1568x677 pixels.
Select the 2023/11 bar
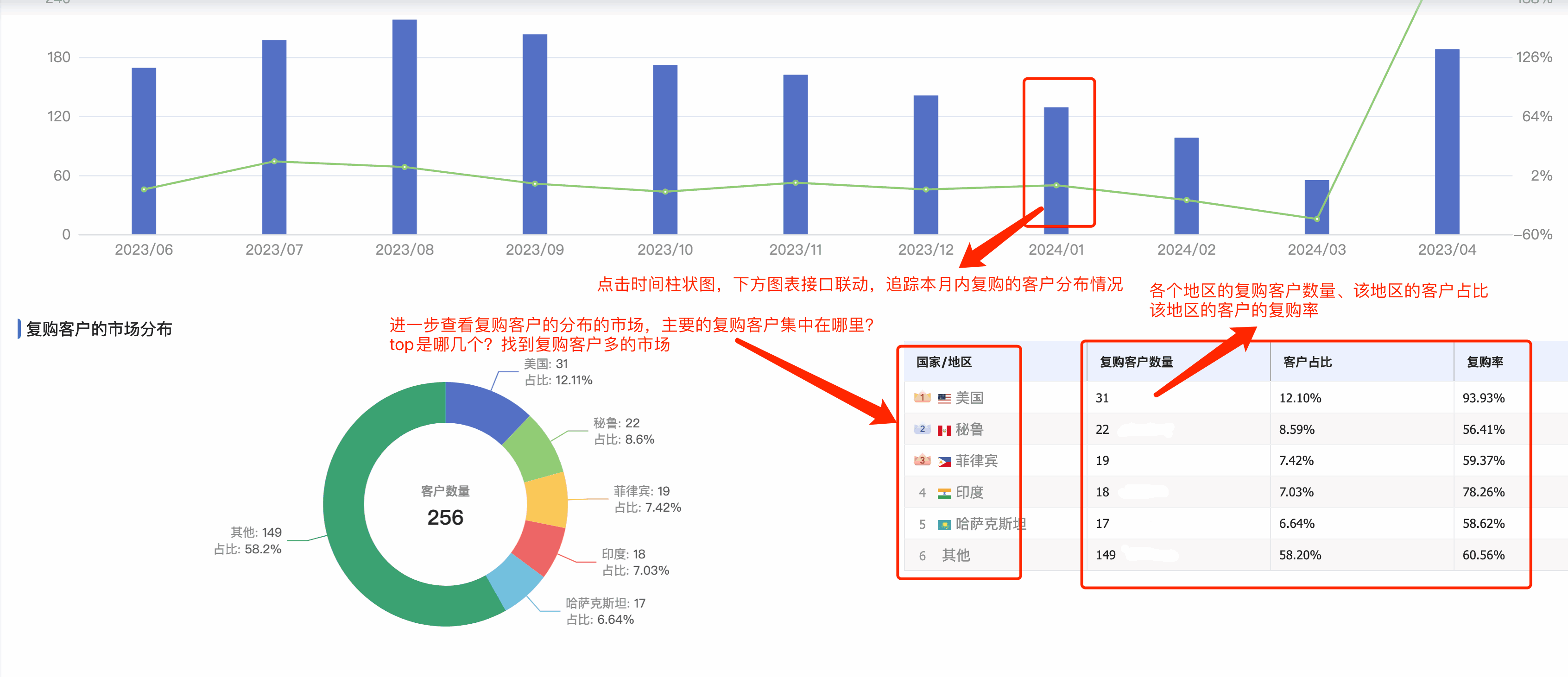point(795,155)
